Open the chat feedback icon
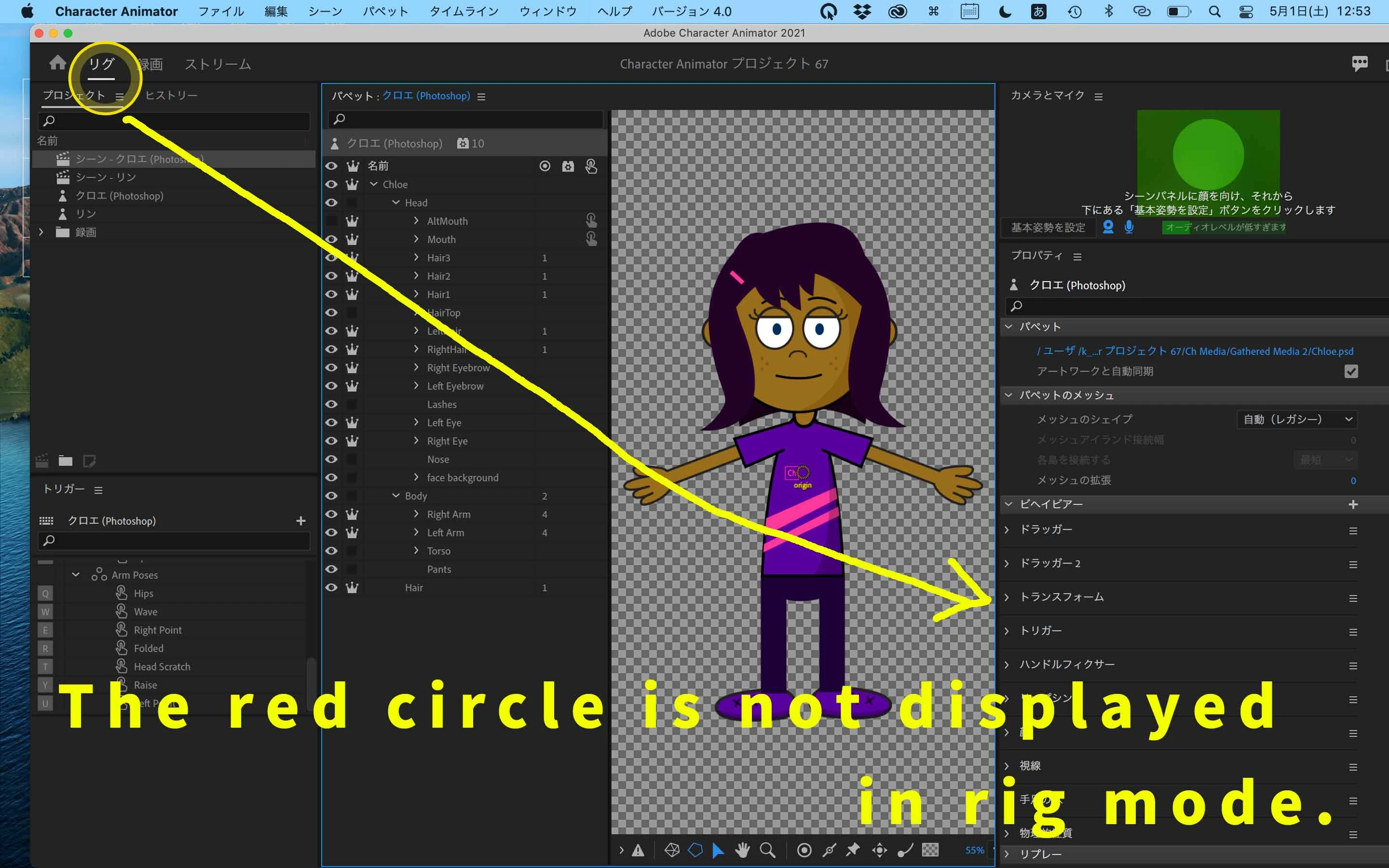The width and height of the screenshot is (1389, 868). pyautogui.click(x=1359, y=64)
